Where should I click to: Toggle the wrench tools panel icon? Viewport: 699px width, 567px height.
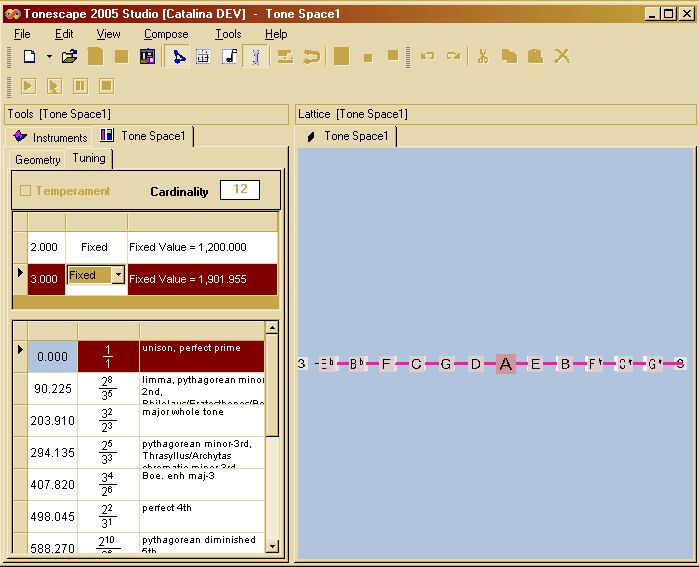point(255,57)
